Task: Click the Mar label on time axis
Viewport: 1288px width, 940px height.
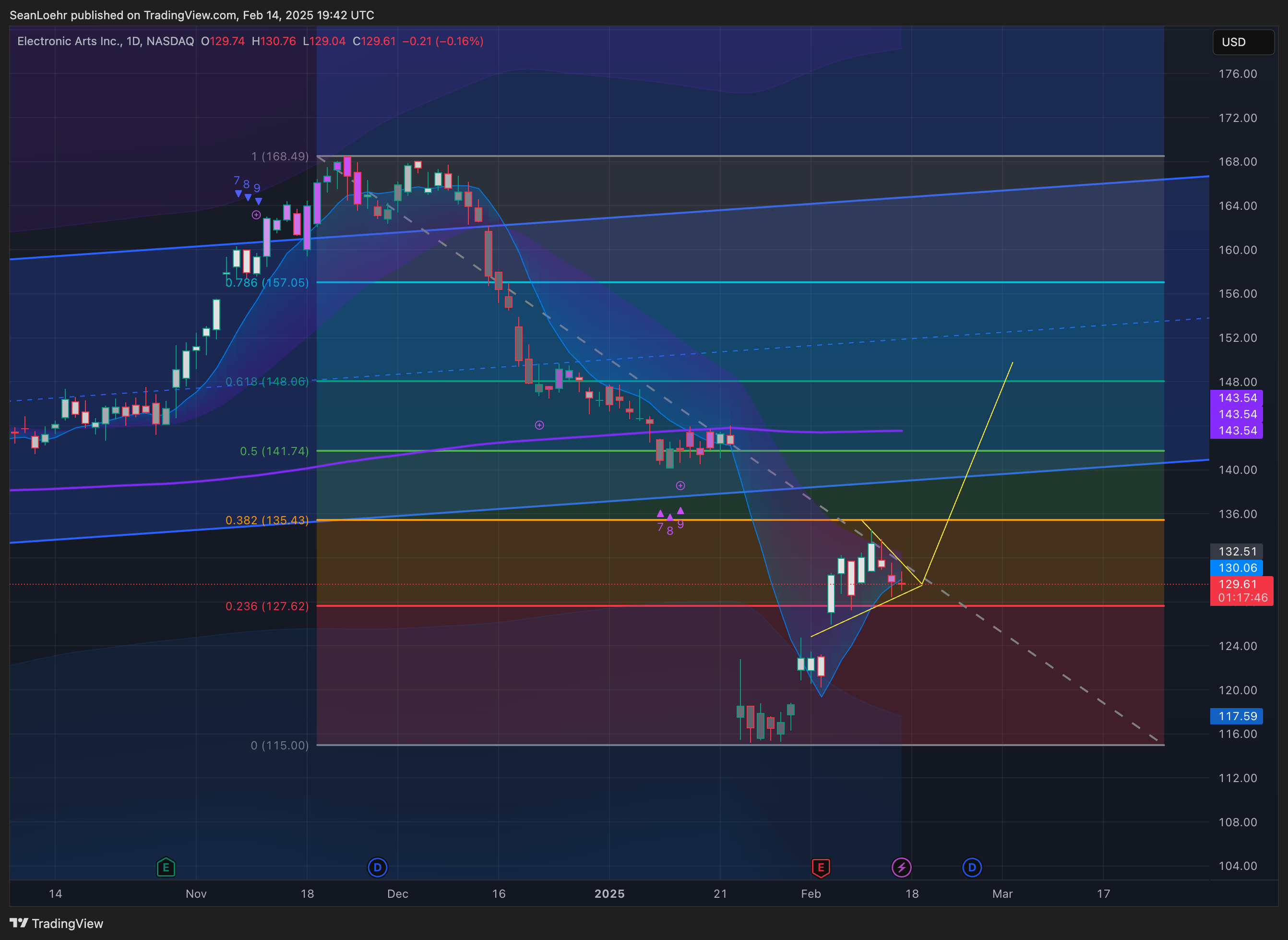Action: [1002, 893]
